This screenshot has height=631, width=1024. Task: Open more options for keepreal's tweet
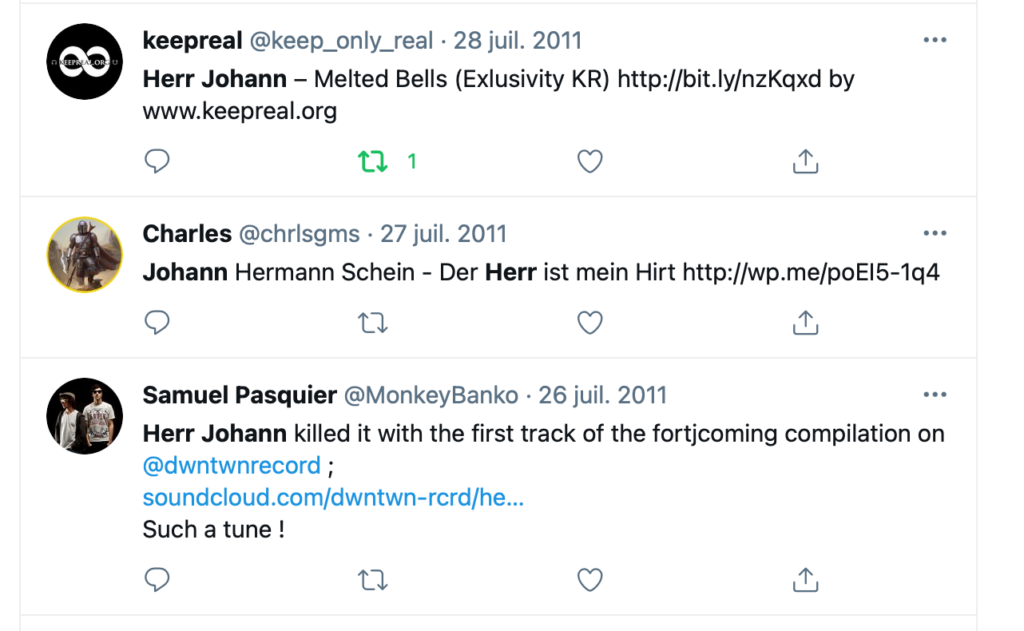(x=935, y=40)
